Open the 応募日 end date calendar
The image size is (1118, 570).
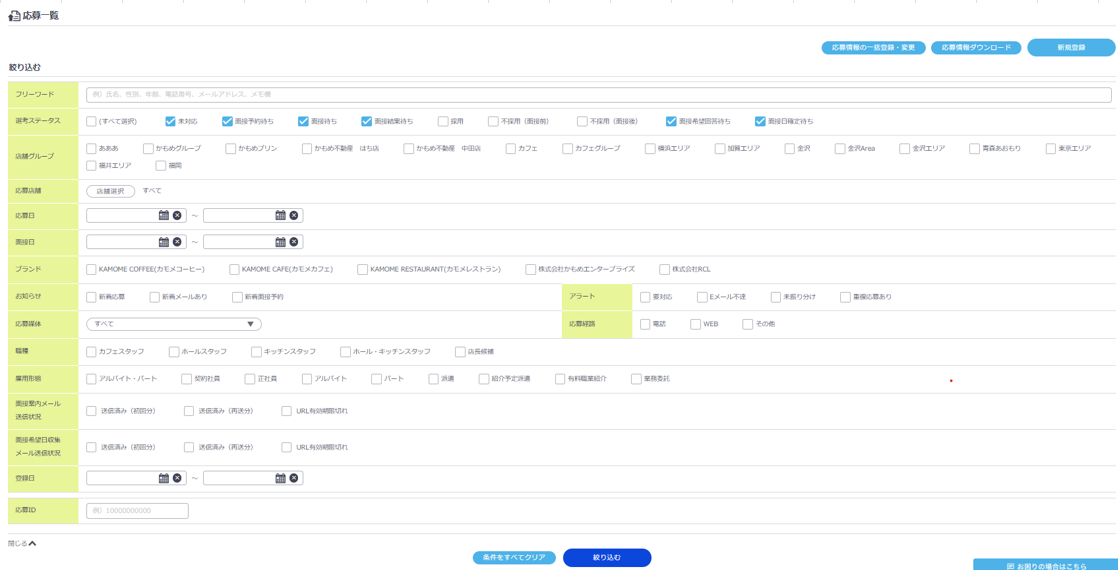(280, 215)
